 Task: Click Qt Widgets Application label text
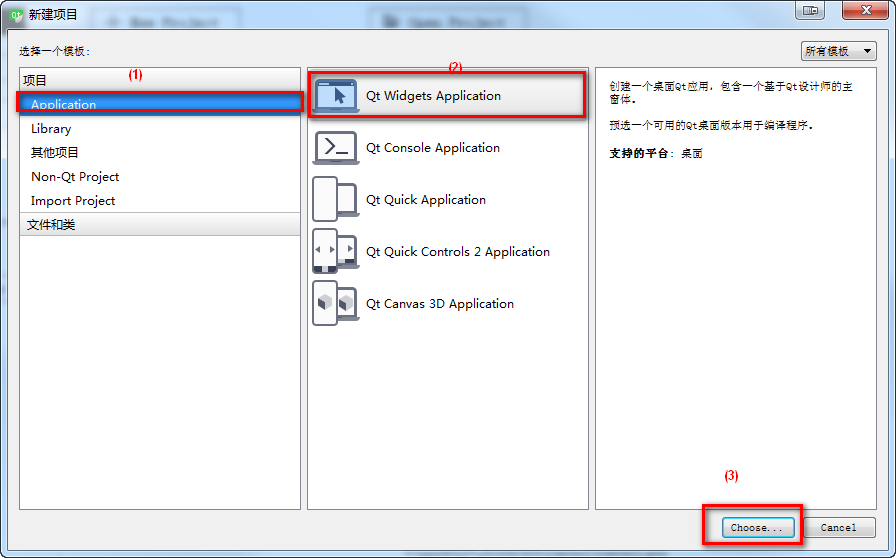(433, 95)
